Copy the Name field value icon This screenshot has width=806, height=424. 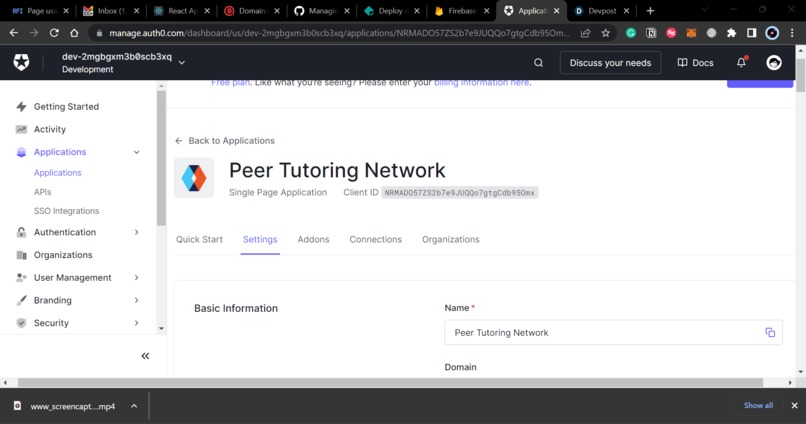click(x=770, y=333)
